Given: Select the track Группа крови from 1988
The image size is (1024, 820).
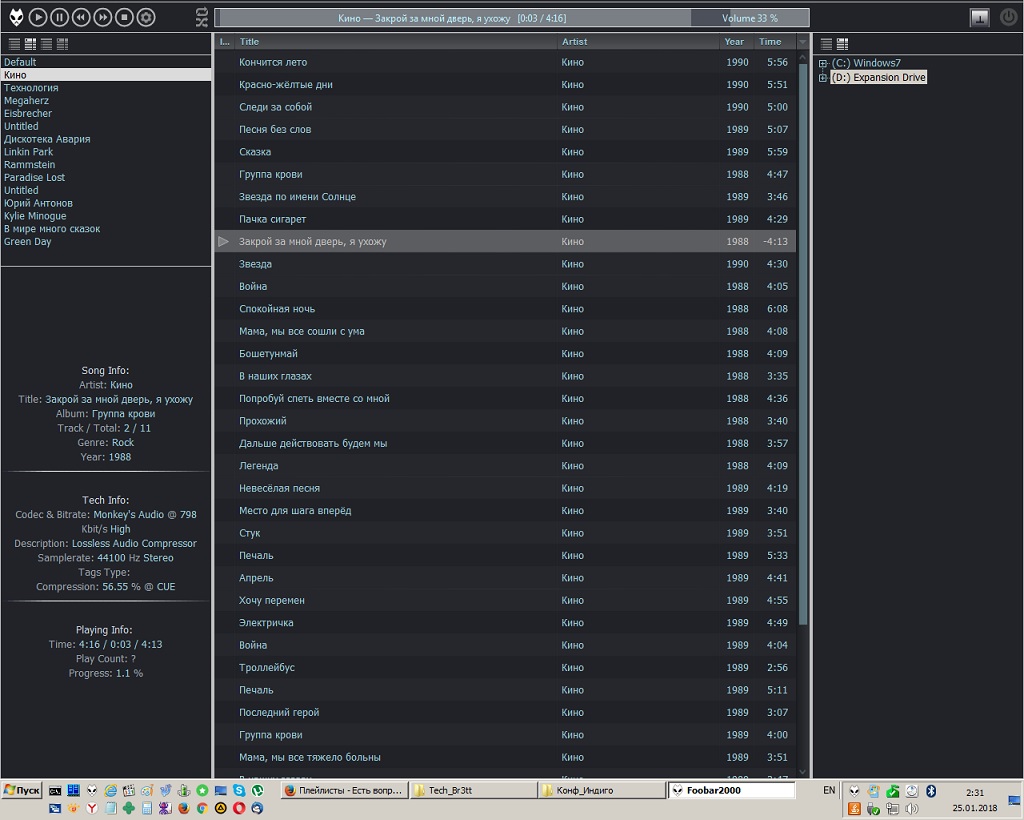Looking at the screenshot, I should [505, 174].
